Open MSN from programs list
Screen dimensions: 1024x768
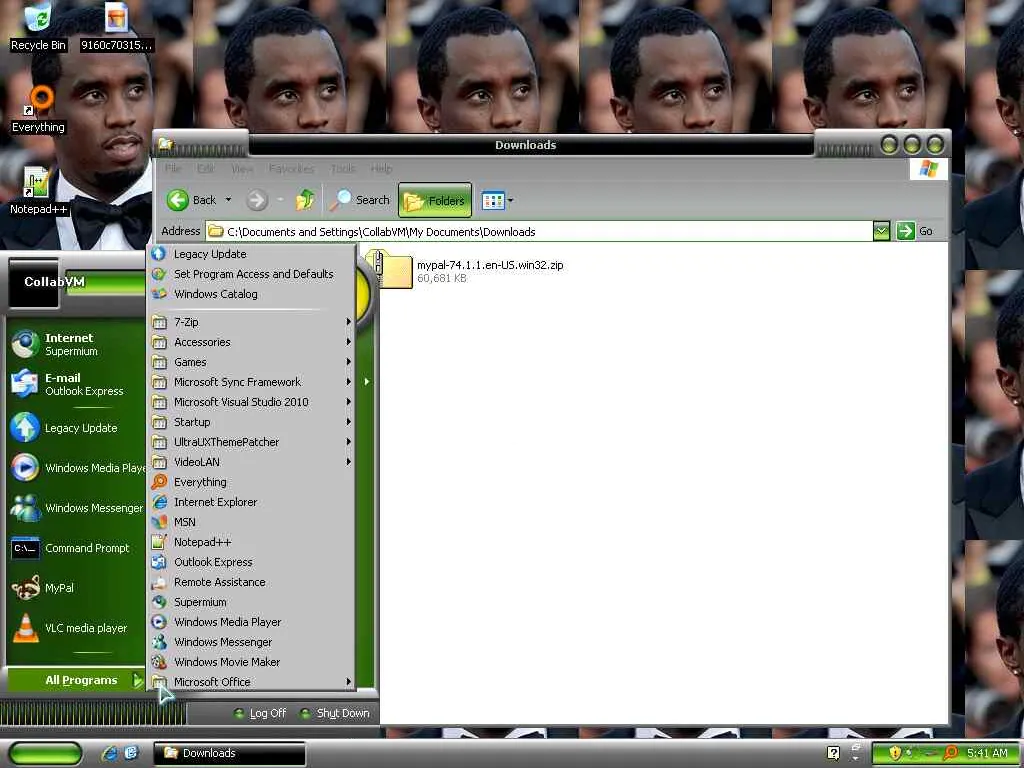(252, 522)
